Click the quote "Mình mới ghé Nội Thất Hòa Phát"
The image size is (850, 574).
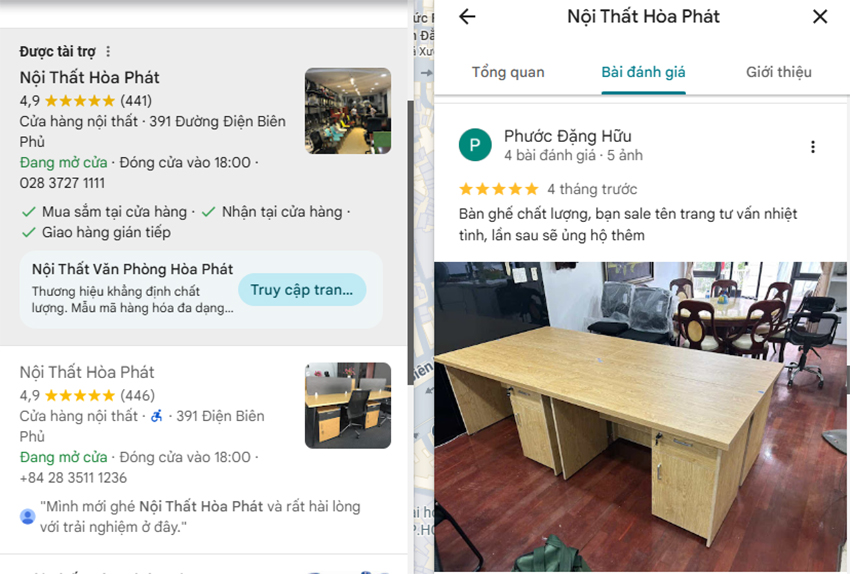coord(199,517)
